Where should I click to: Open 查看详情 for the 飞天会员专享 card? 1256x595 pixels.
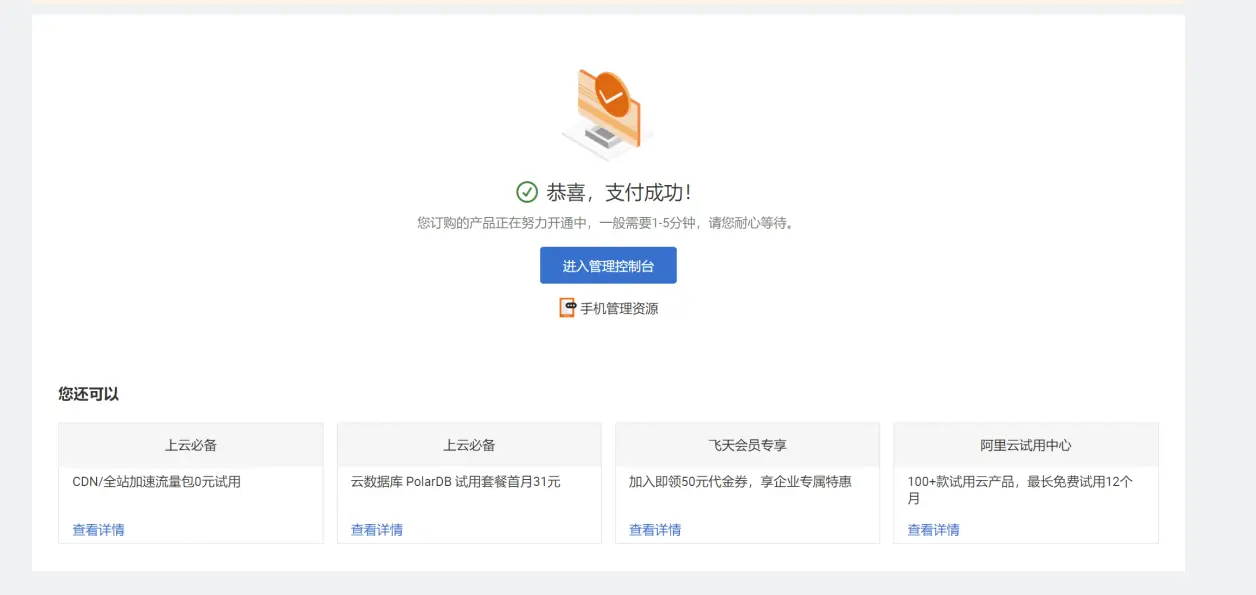point(655,530)
